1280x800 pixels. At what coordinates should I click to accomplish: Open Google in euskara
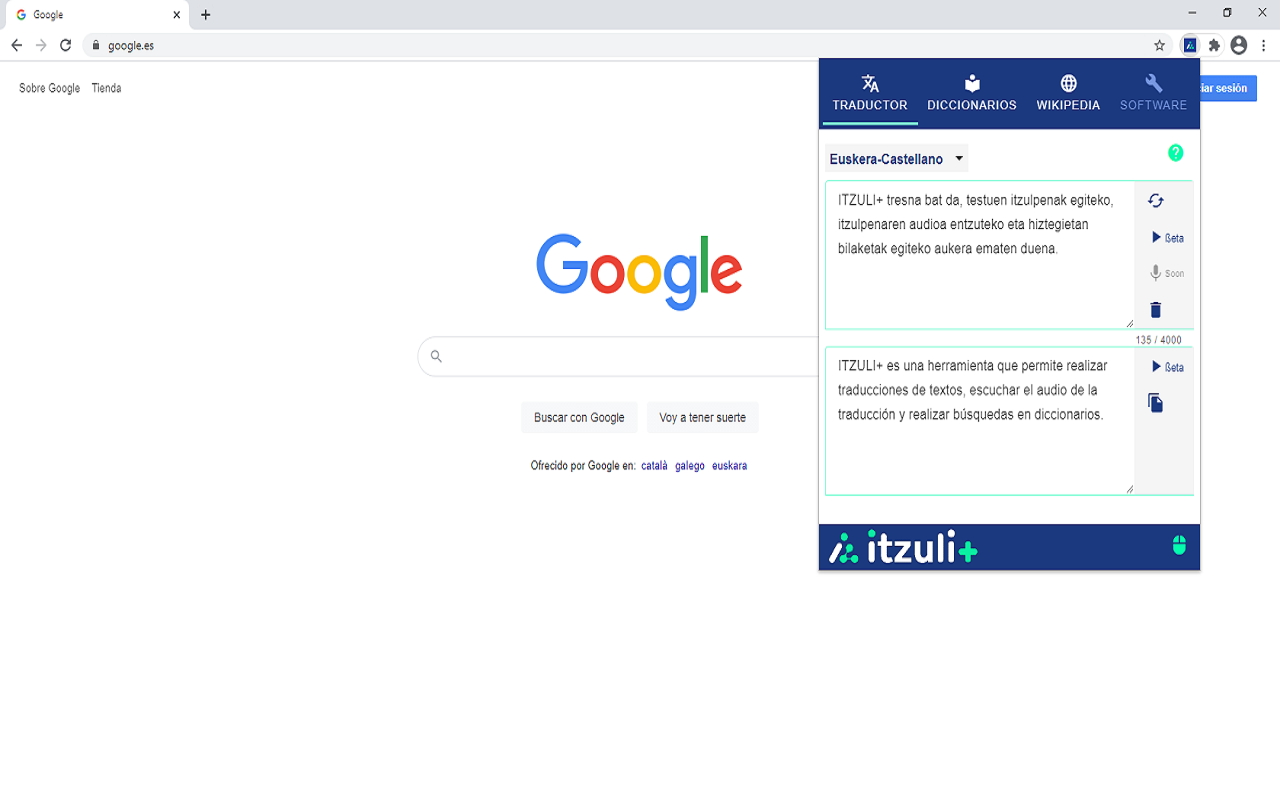tap(729, 465)
